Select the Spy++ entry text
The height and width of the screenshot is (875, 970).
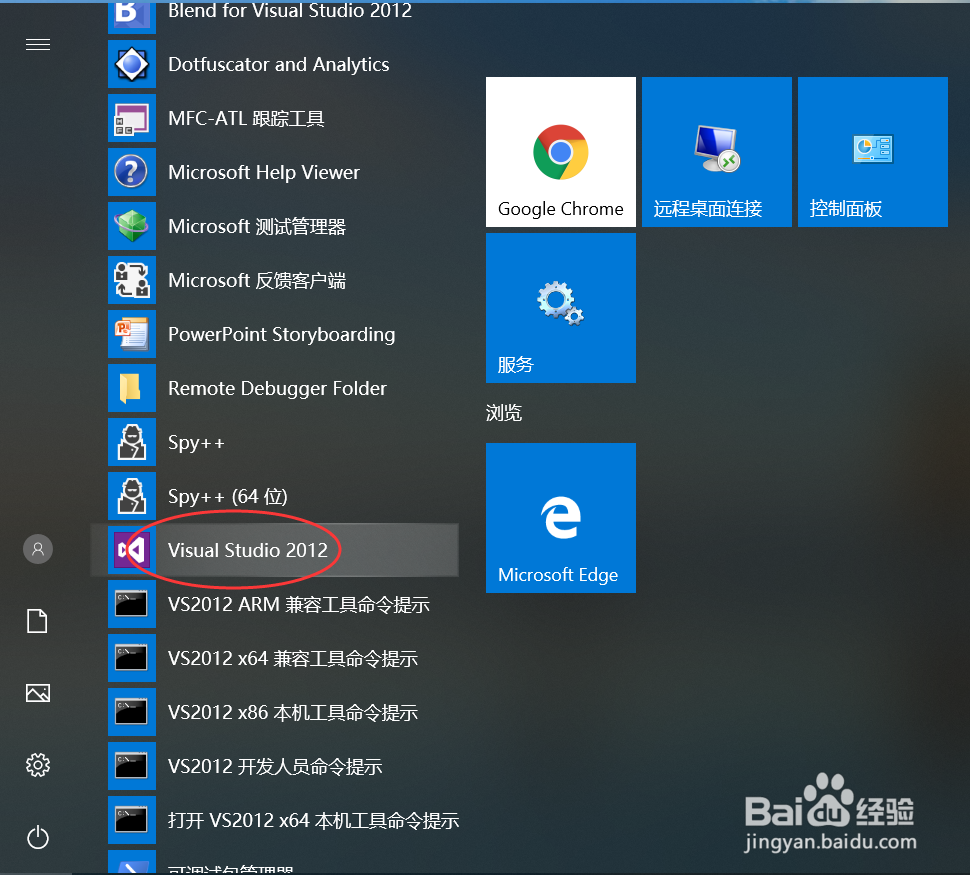pyautogui.click(x=196, y=443)
